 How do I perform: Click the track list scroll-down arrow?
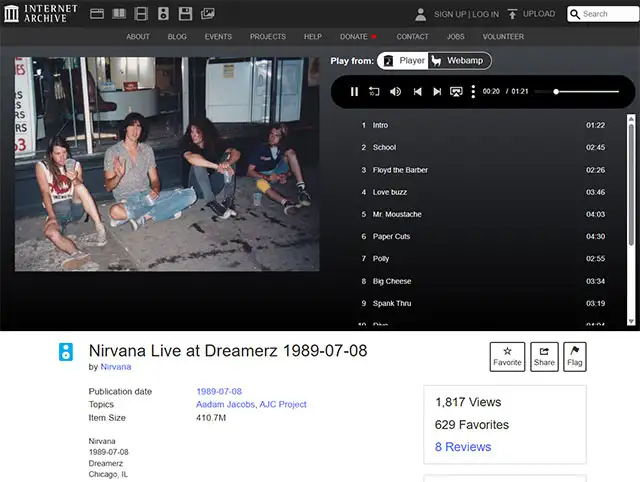coord(631,322)
